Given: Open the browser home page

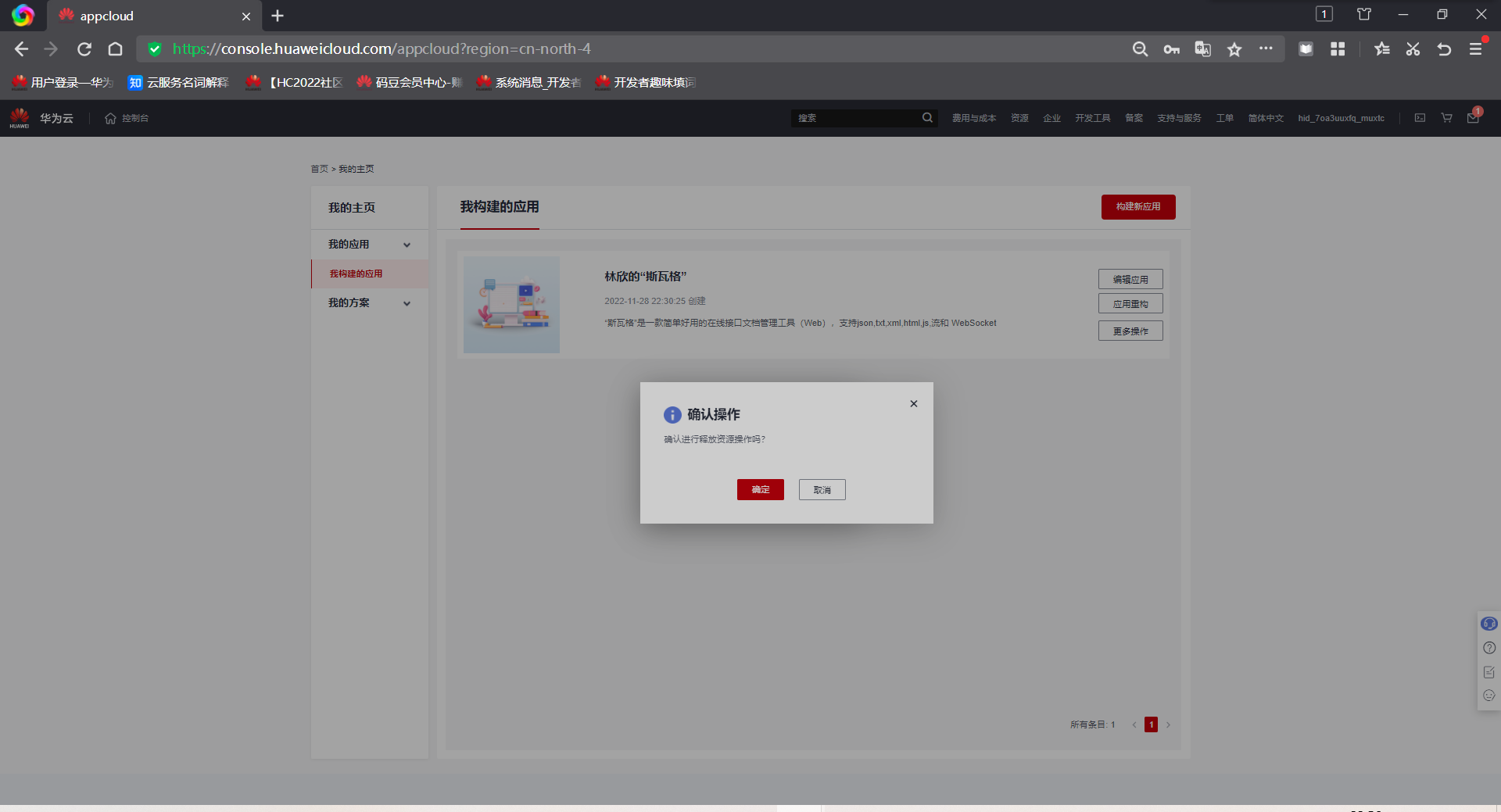Looking at the screenshot, I should click(x=116, y=49).
